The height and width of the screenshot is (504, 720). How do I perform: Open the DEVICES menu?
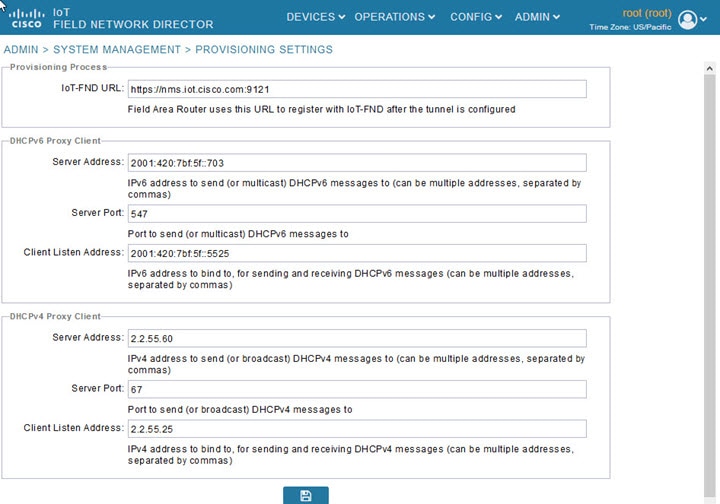315,17
